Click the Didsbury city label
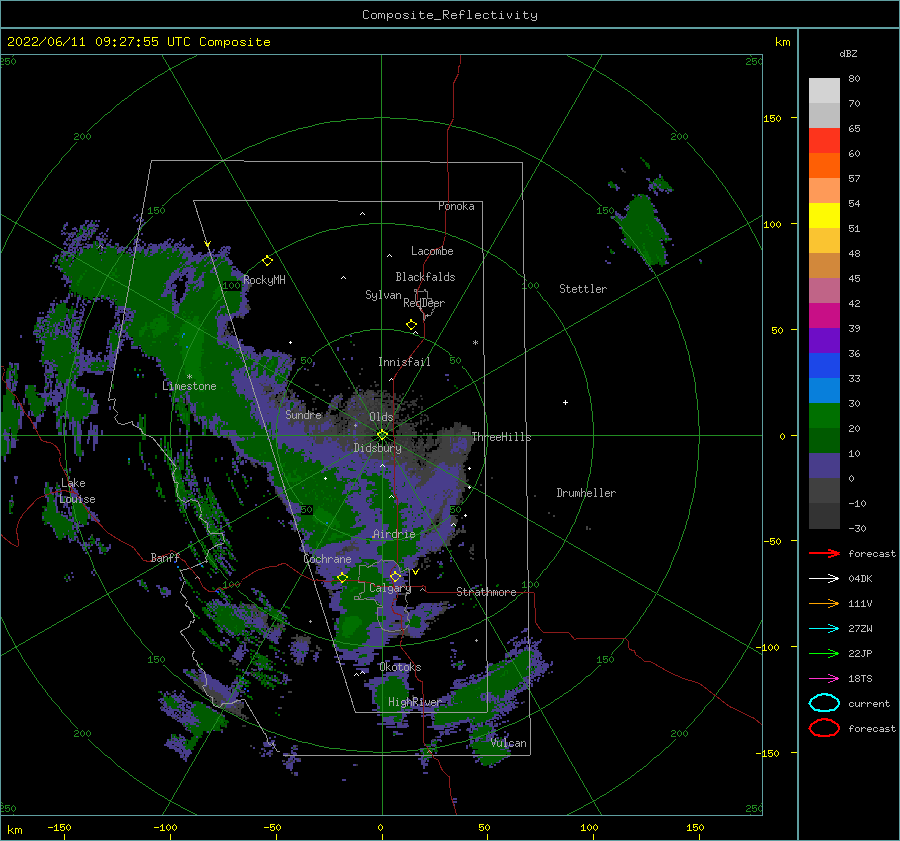Viewport: 900px width, 841px height. tap(378, 448)
